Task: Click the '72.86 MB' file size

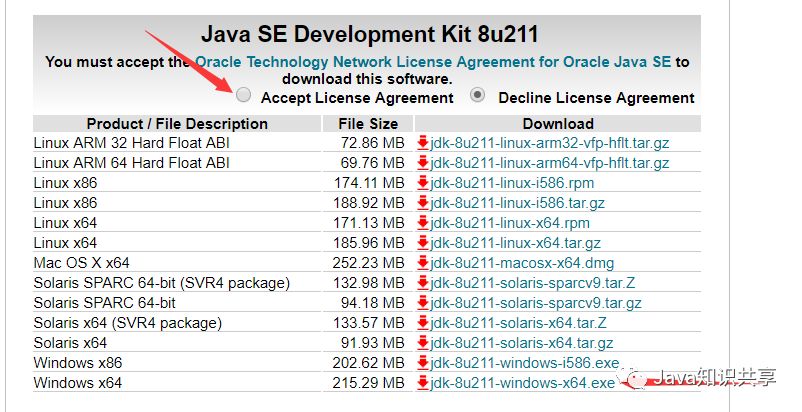Action: tap(372, 143)
